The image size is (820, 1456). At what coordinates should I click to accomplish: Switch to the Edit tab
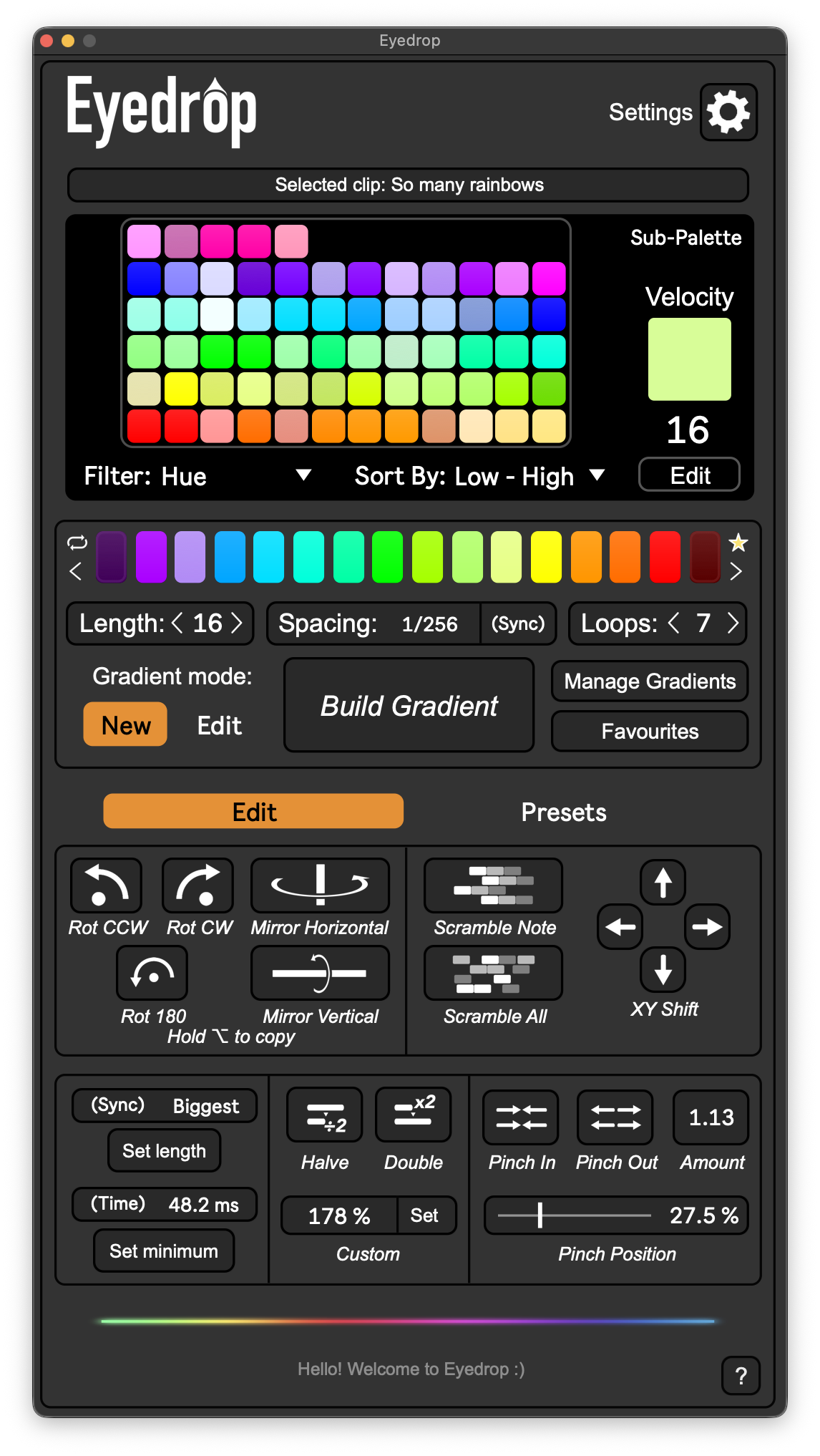tap(253, 811)
